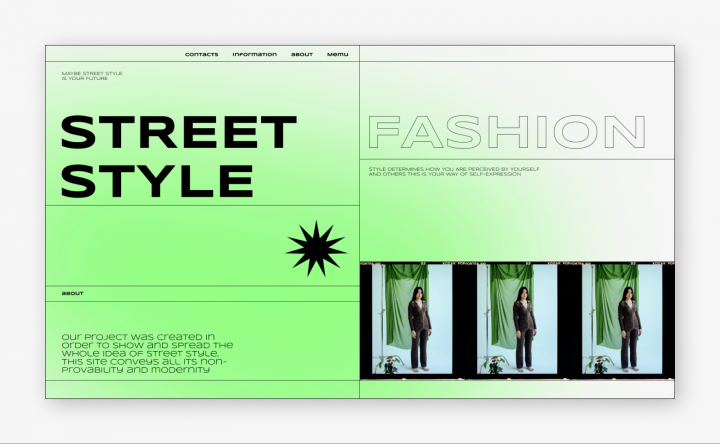Click the about section label above the paragraph
The image size is (720, 444).
pyautogui.click(x=73, y=293)
